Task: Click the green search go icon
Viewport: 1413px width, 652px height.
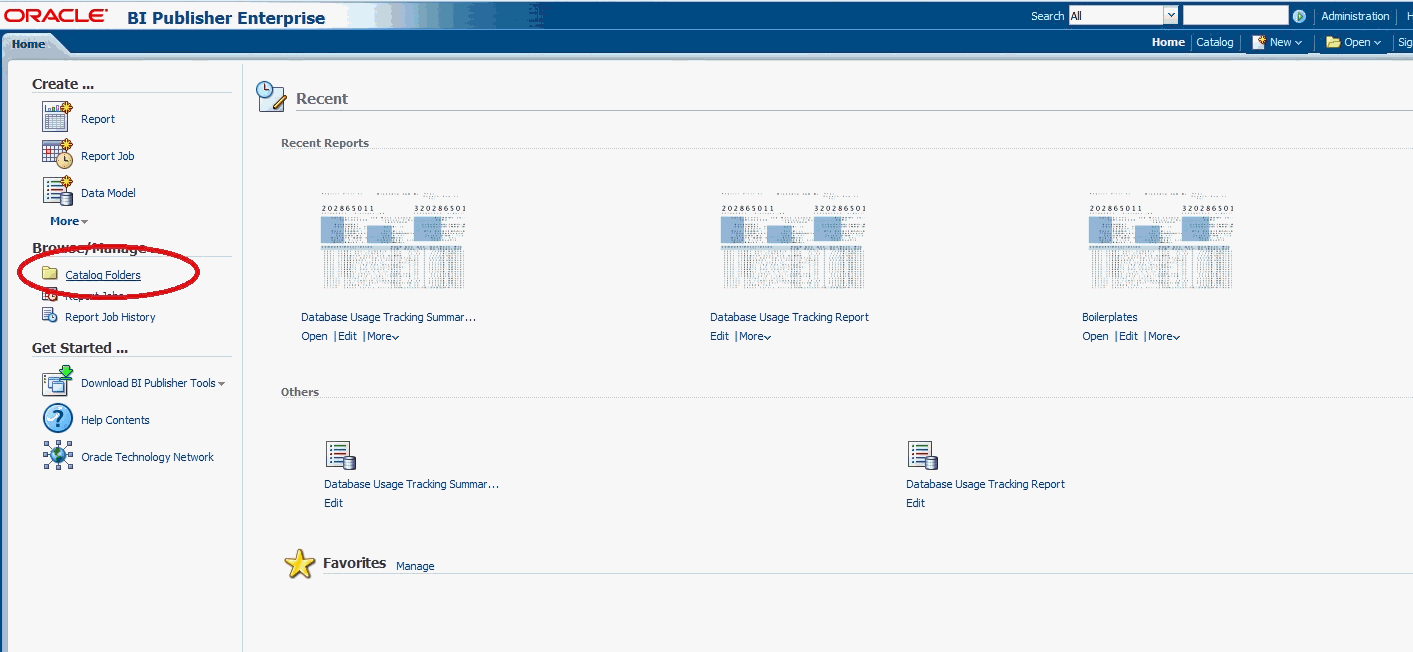Action: pos(1299,16)
